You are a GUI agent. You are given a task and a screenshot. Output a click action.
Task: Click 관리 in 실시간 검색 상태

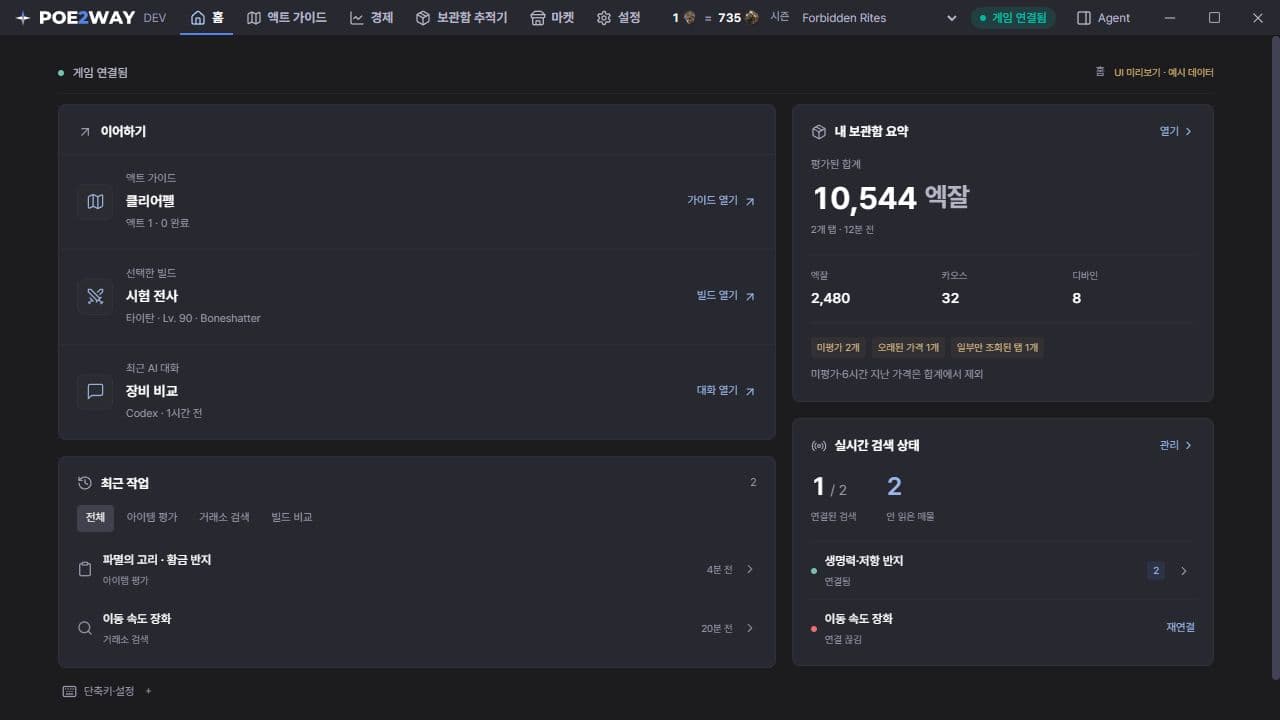coord(1176,445)
